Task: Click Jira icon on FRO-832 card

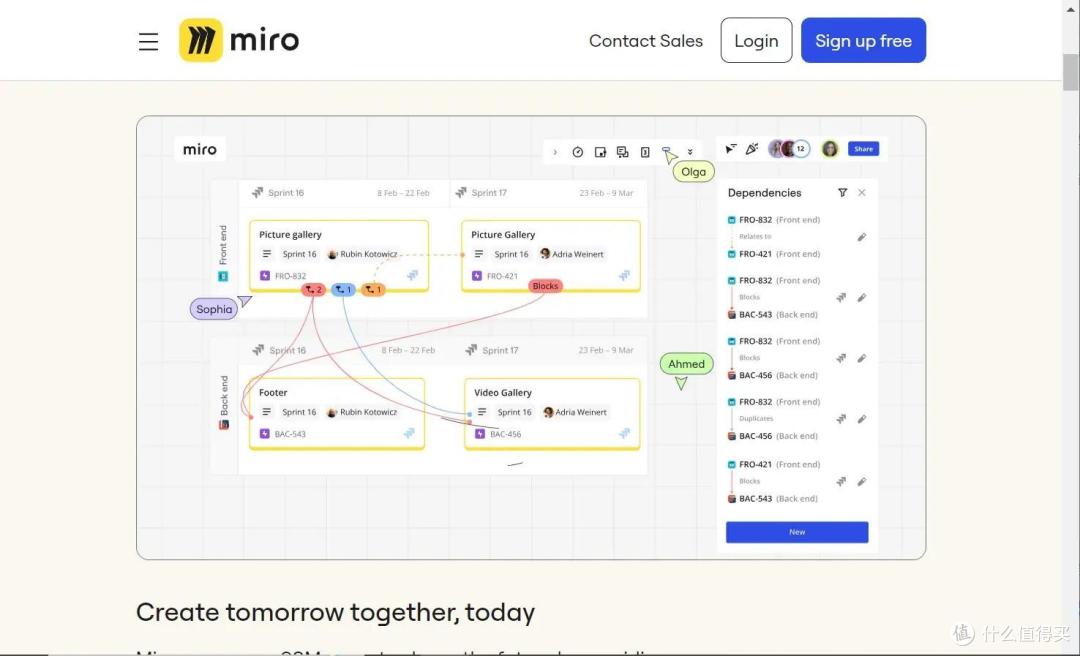Action: coord(412,276)
